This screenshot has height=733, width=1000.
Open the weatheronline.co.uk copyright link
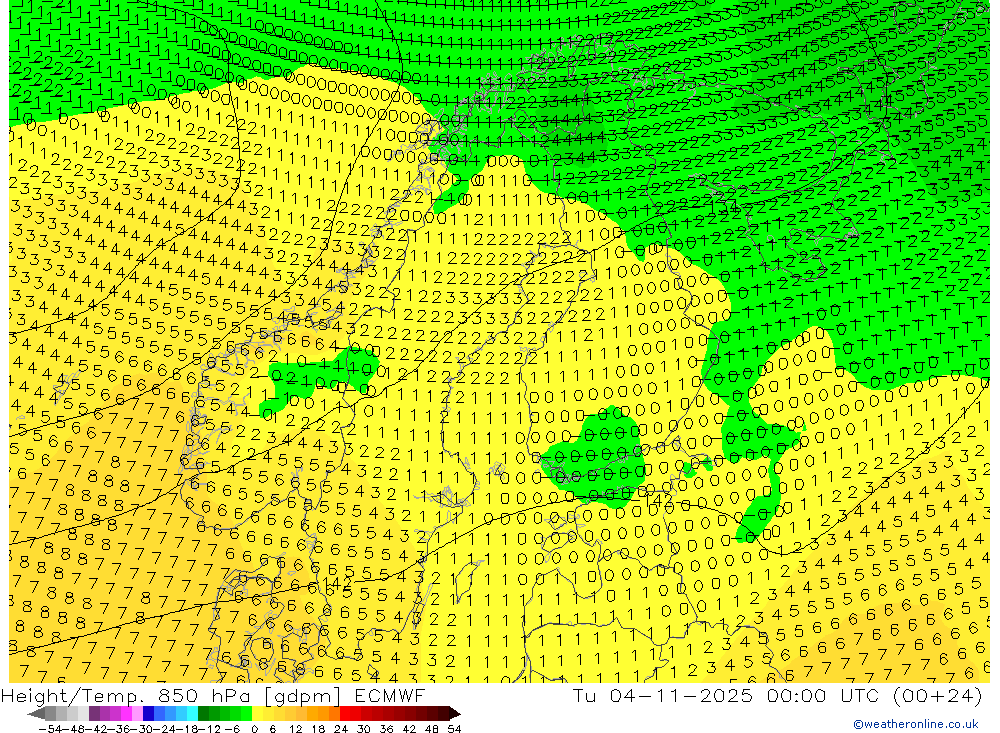pos(916,724)
